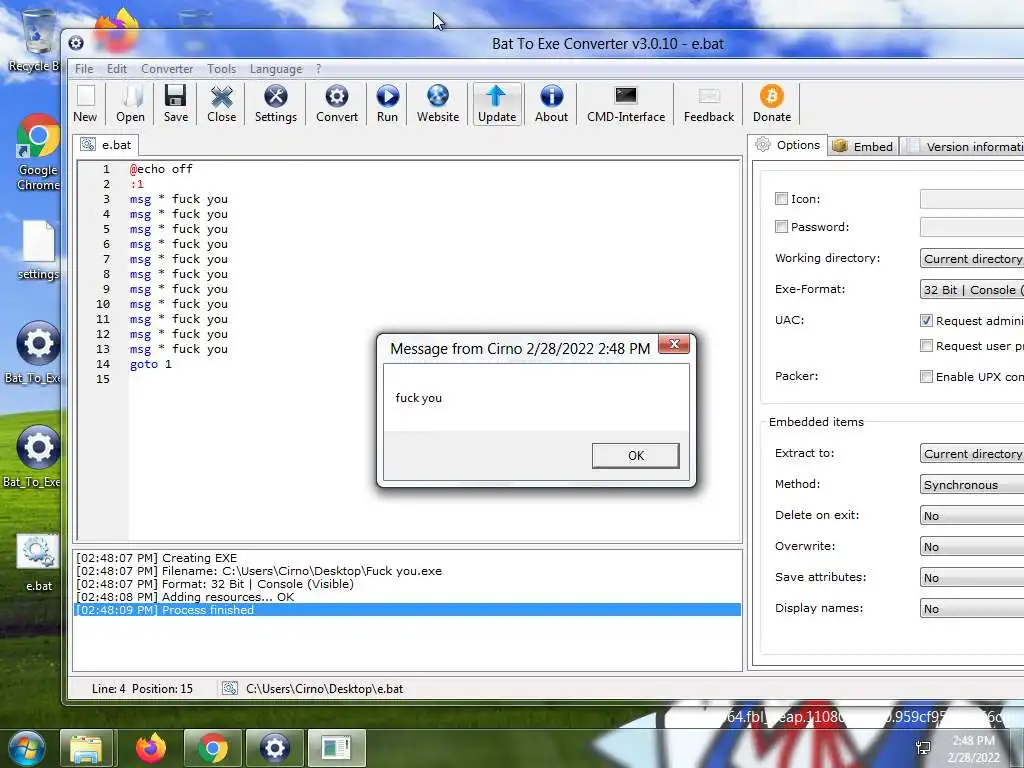Click the status bar path C:\Users\Cirno\Desktop\e.bat
The height and width of the screenshot is (768, 1024).
[325, 689]
